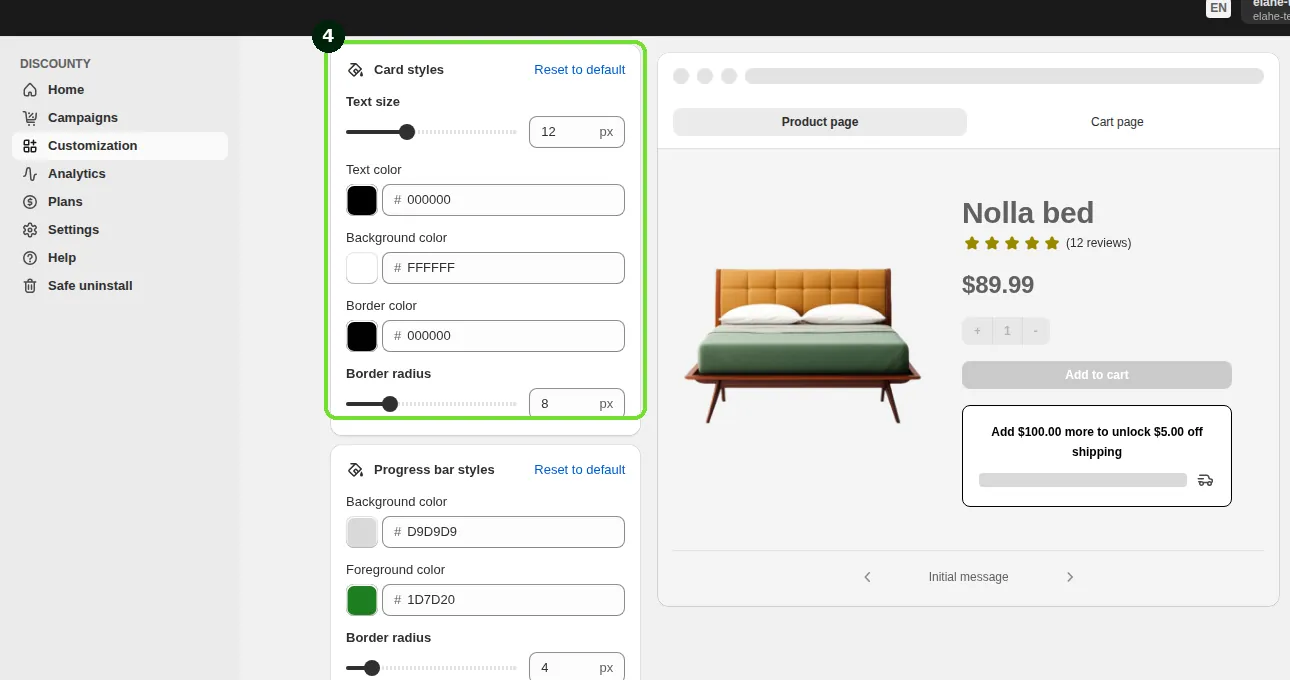Screen dimensions: 1290x680
Task: Open the Foreground color green swatch
Action: point(362,600)
